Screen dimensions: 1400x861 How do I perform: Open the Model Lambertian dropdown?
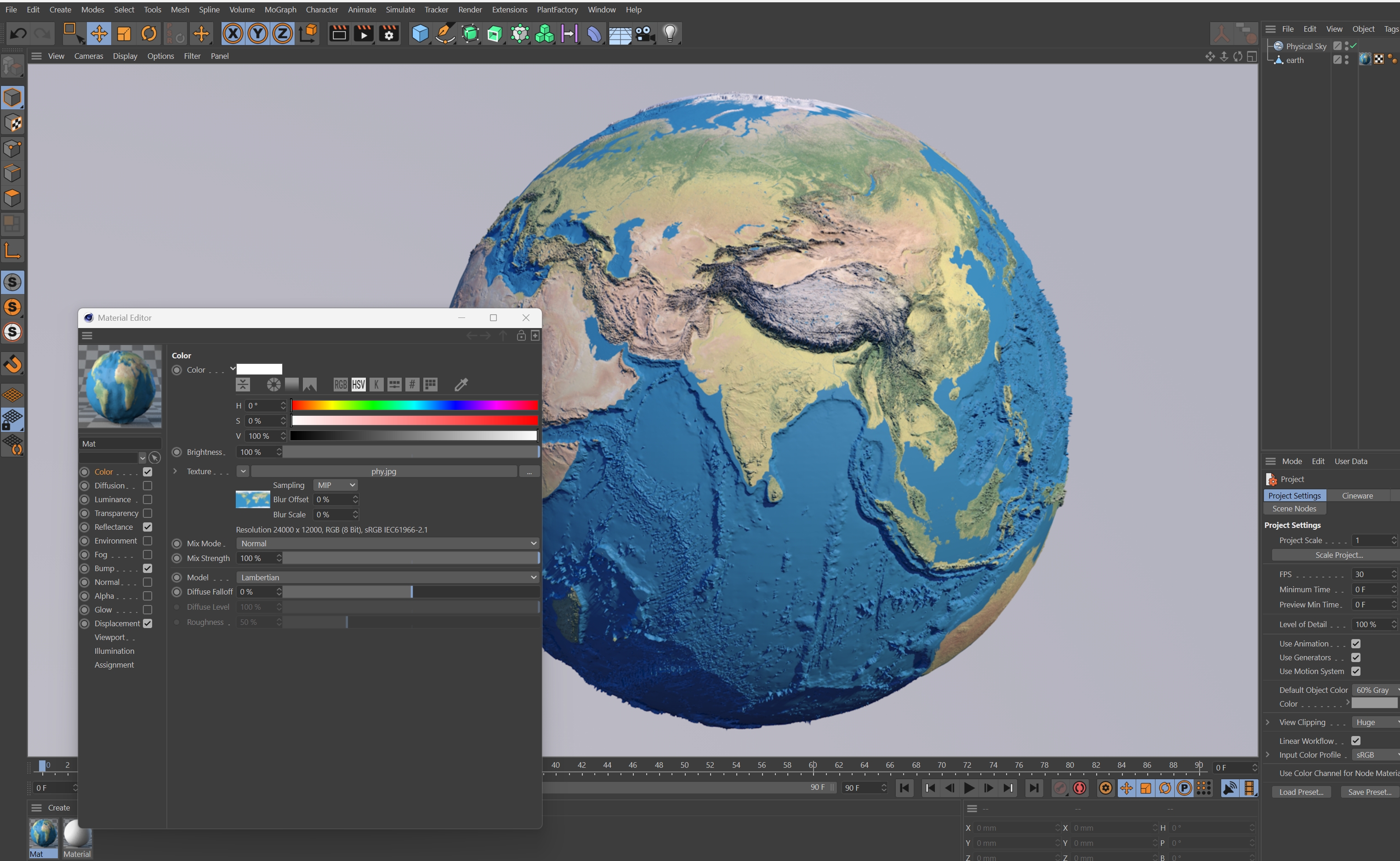pos(387,578)
